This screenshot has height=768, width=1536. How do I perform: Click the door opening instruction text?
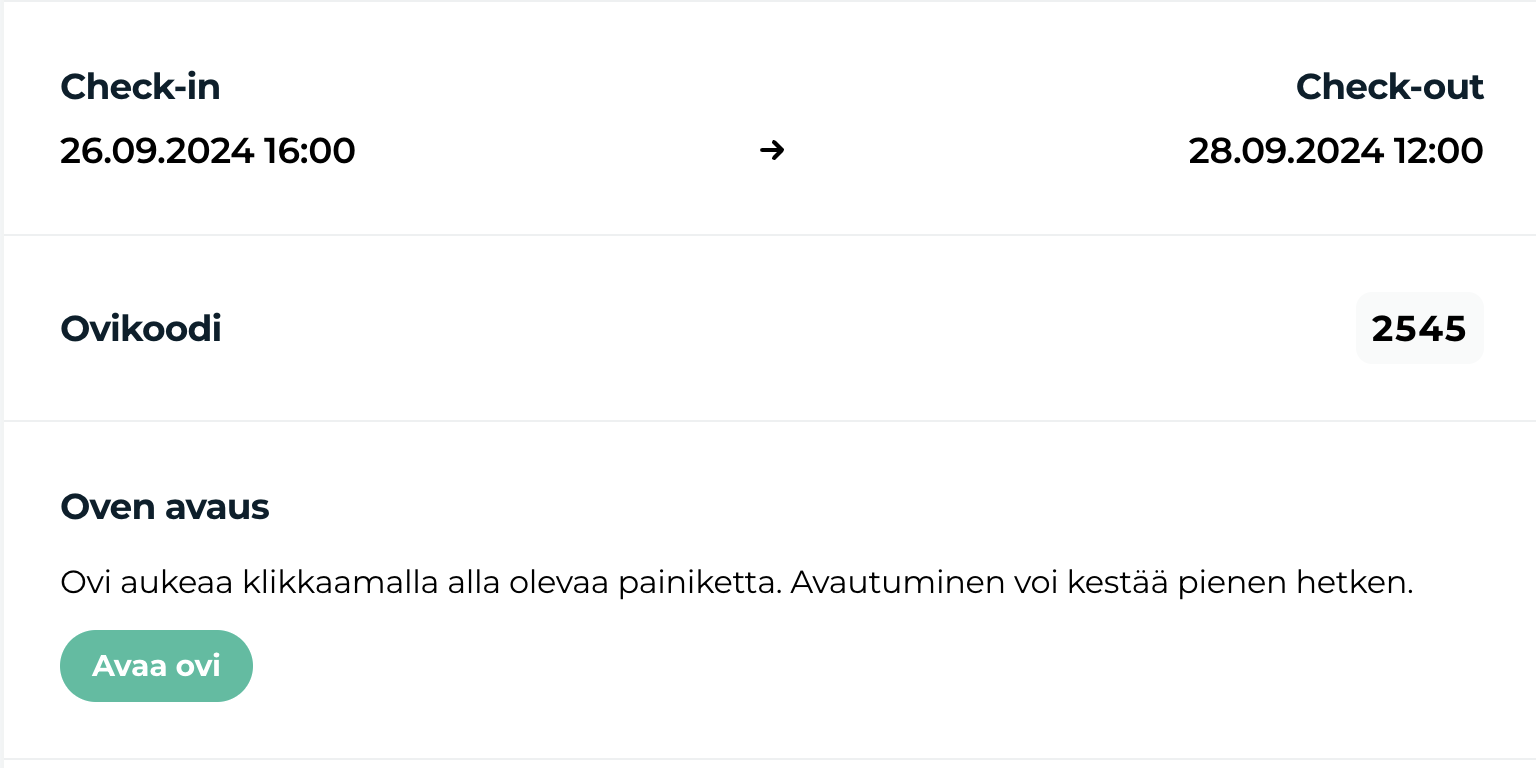(x=737, y=582)
